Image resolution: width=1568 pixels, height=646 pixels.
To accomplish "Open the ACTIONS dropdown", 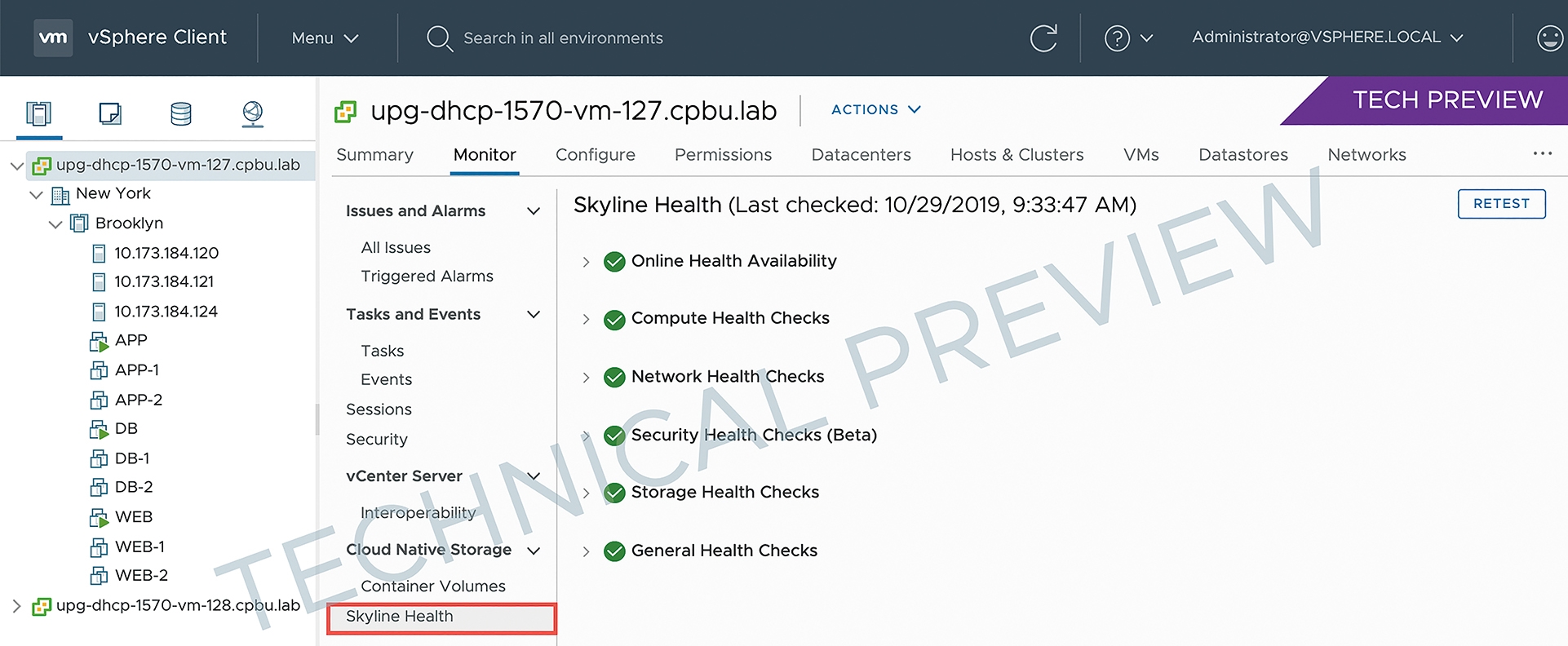I will (876, 109).
